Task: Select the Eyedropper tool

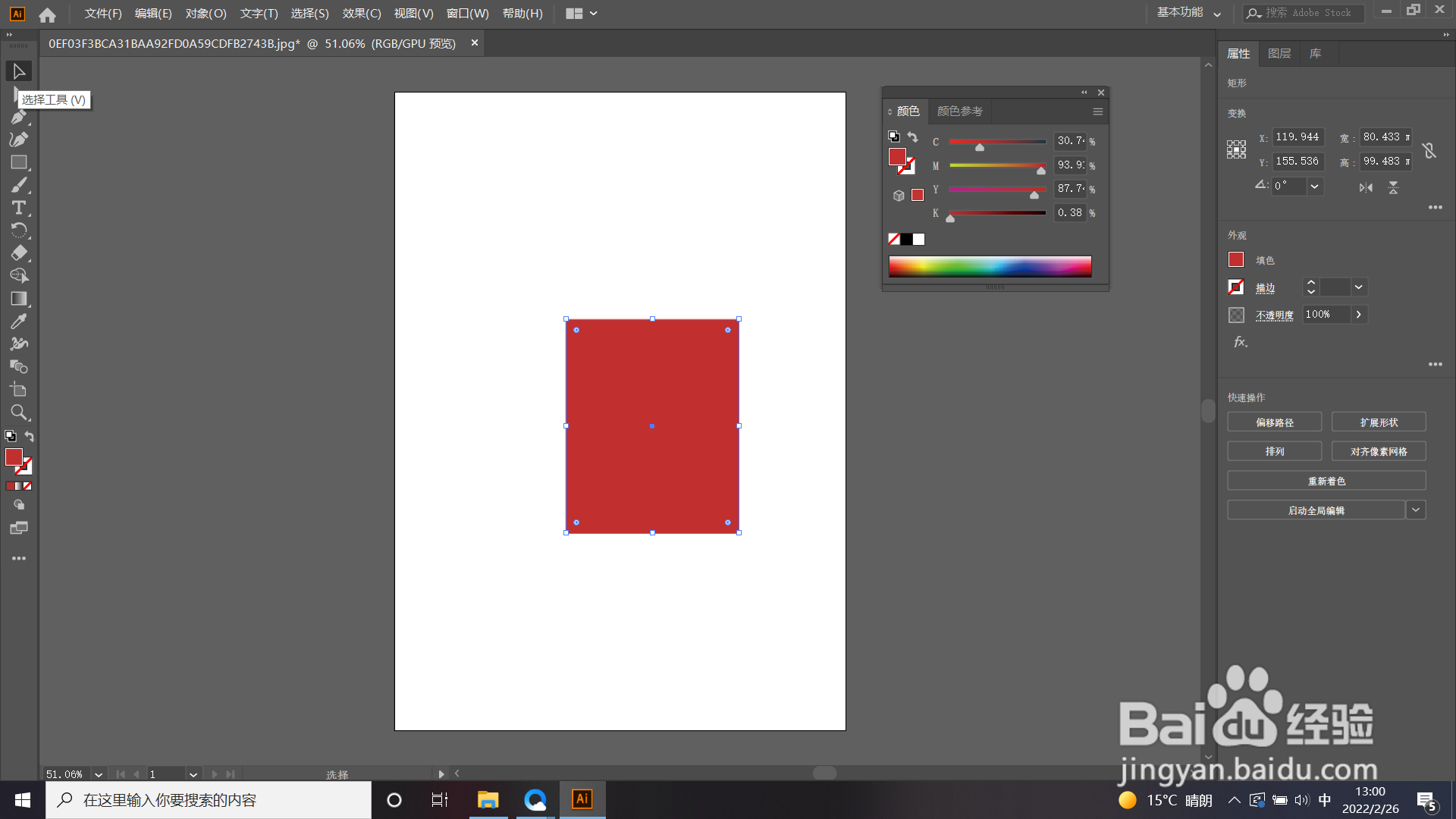Action: tap(18, 322)
